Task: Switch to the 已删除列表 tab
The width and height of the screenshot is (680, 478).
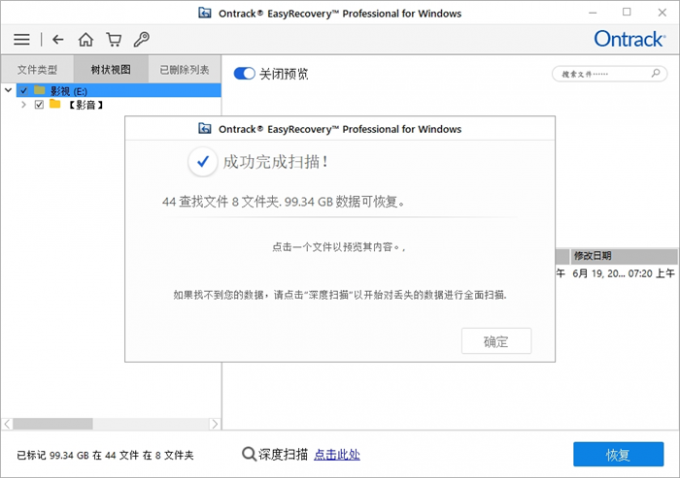Action: 184,70
